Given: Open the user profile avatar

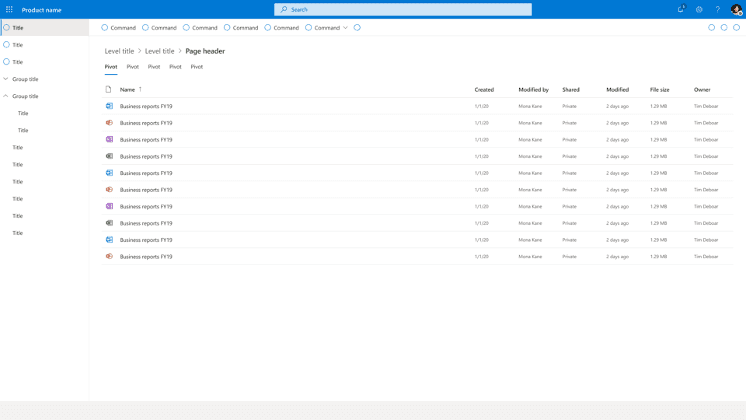Looking at the screenshot, I should (736, 10).
